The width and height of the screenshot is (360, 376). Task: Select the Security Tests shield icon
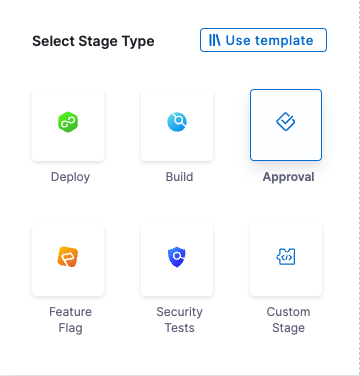[x=177, y=257]
